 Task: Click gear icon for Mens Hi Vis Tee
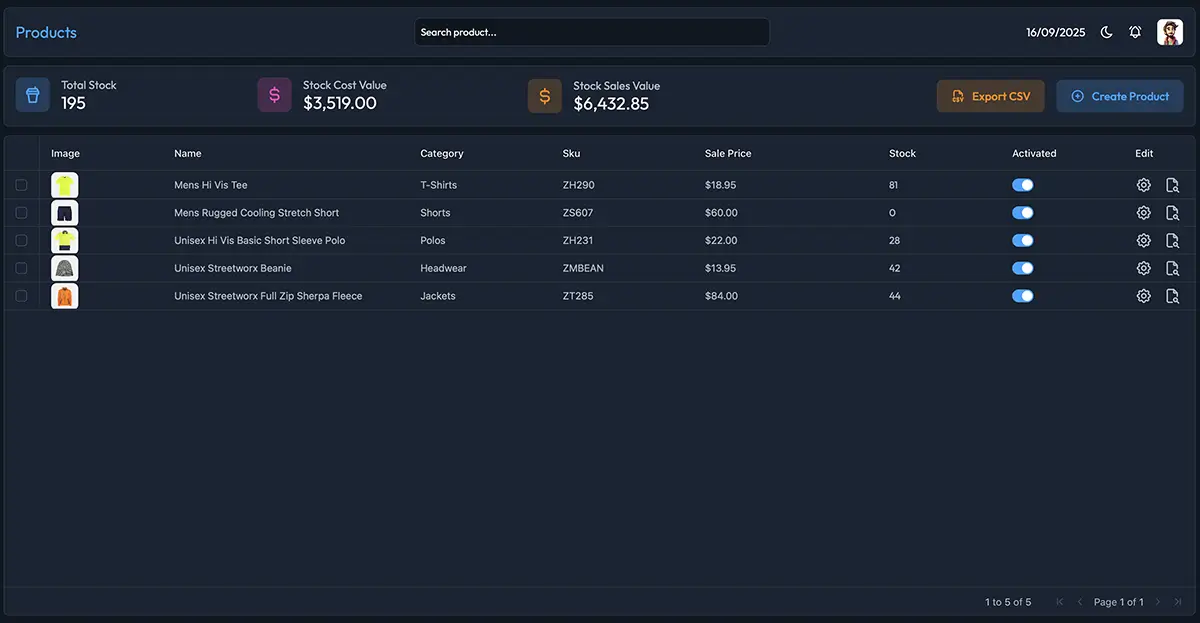point(1143,185)
